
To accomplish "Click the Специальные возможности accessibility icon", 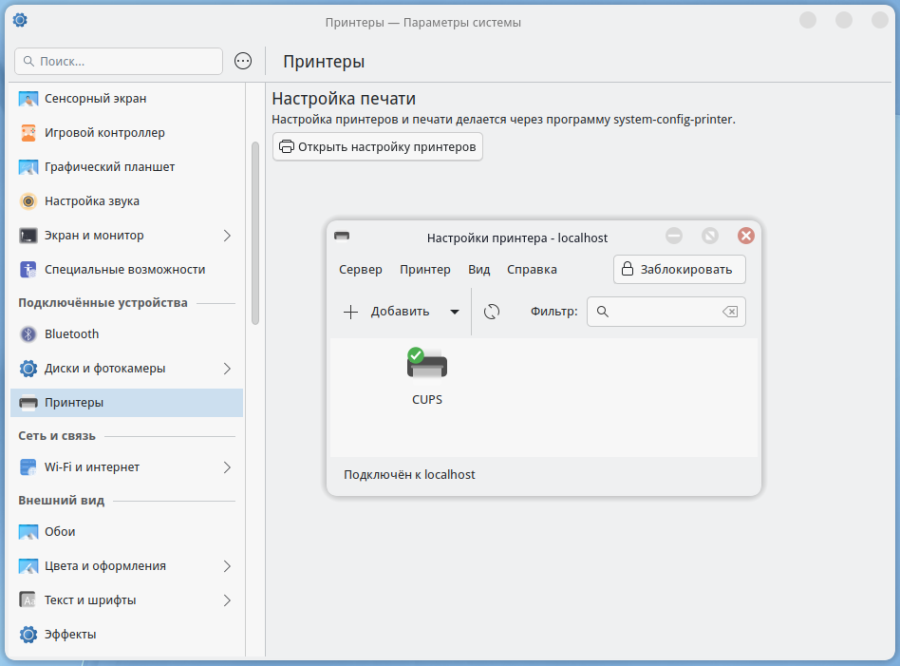I will point(28,269).
